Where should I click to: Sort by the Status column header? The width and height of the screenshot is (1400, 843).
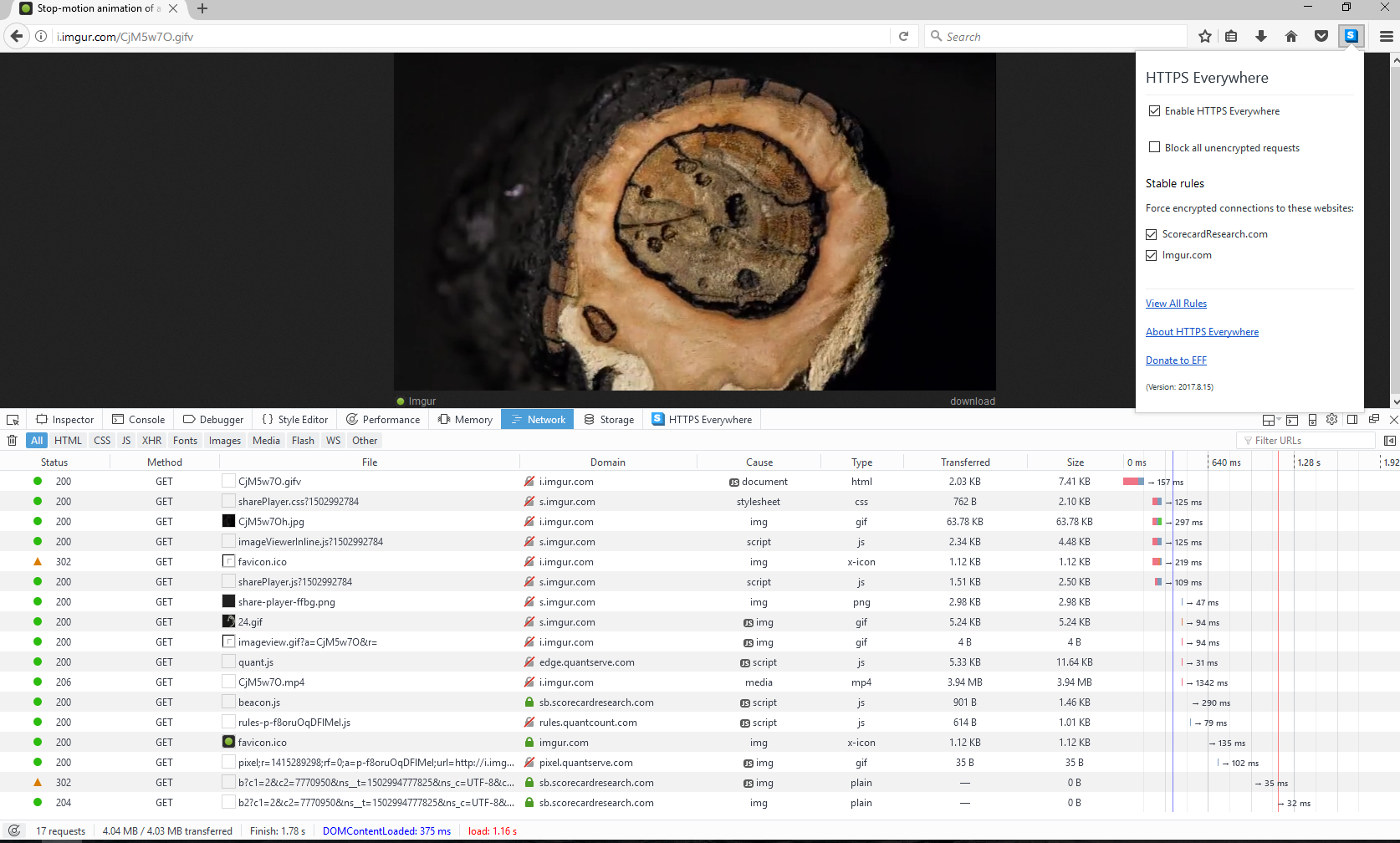(x=54, y=462)
